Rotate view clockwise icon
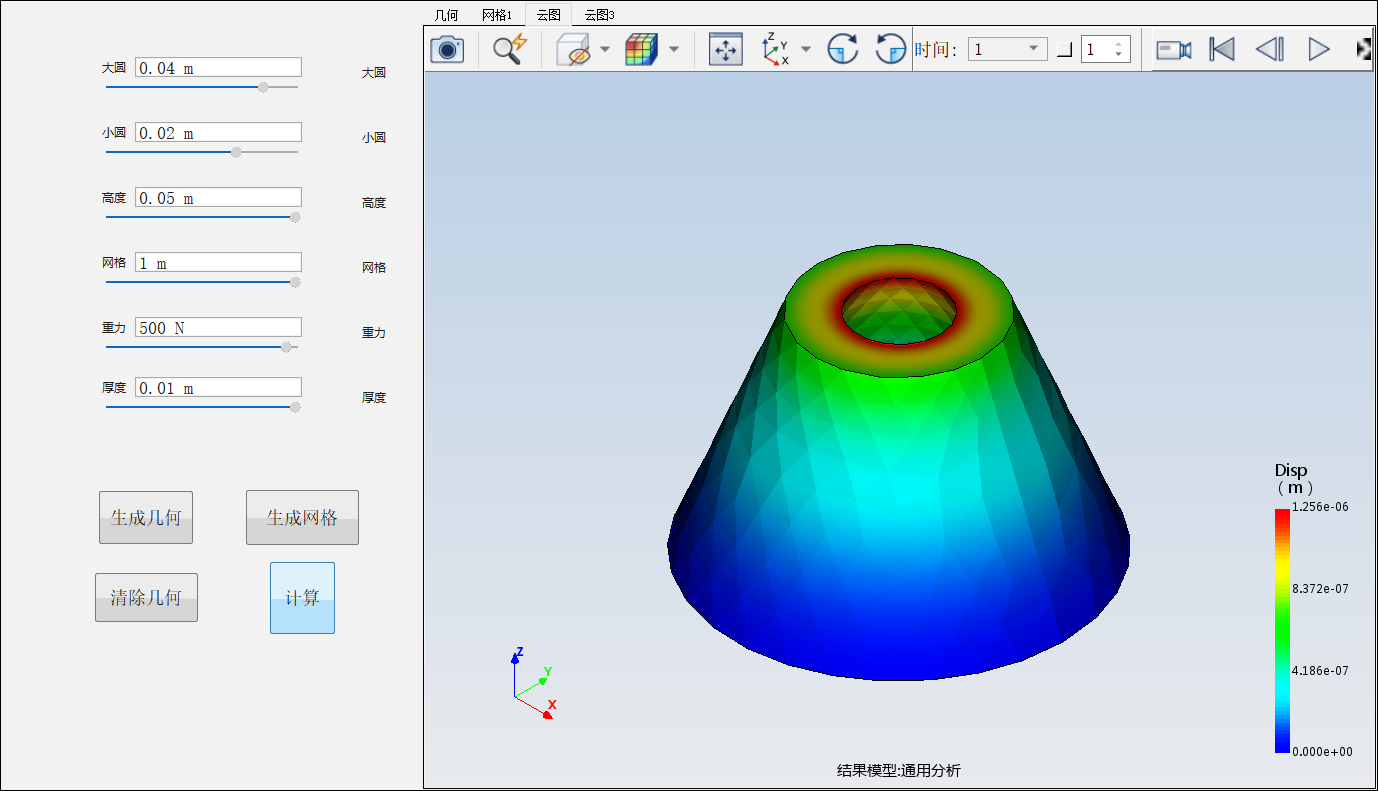Viewport: 1378px width, 791px height. [843, 49]
